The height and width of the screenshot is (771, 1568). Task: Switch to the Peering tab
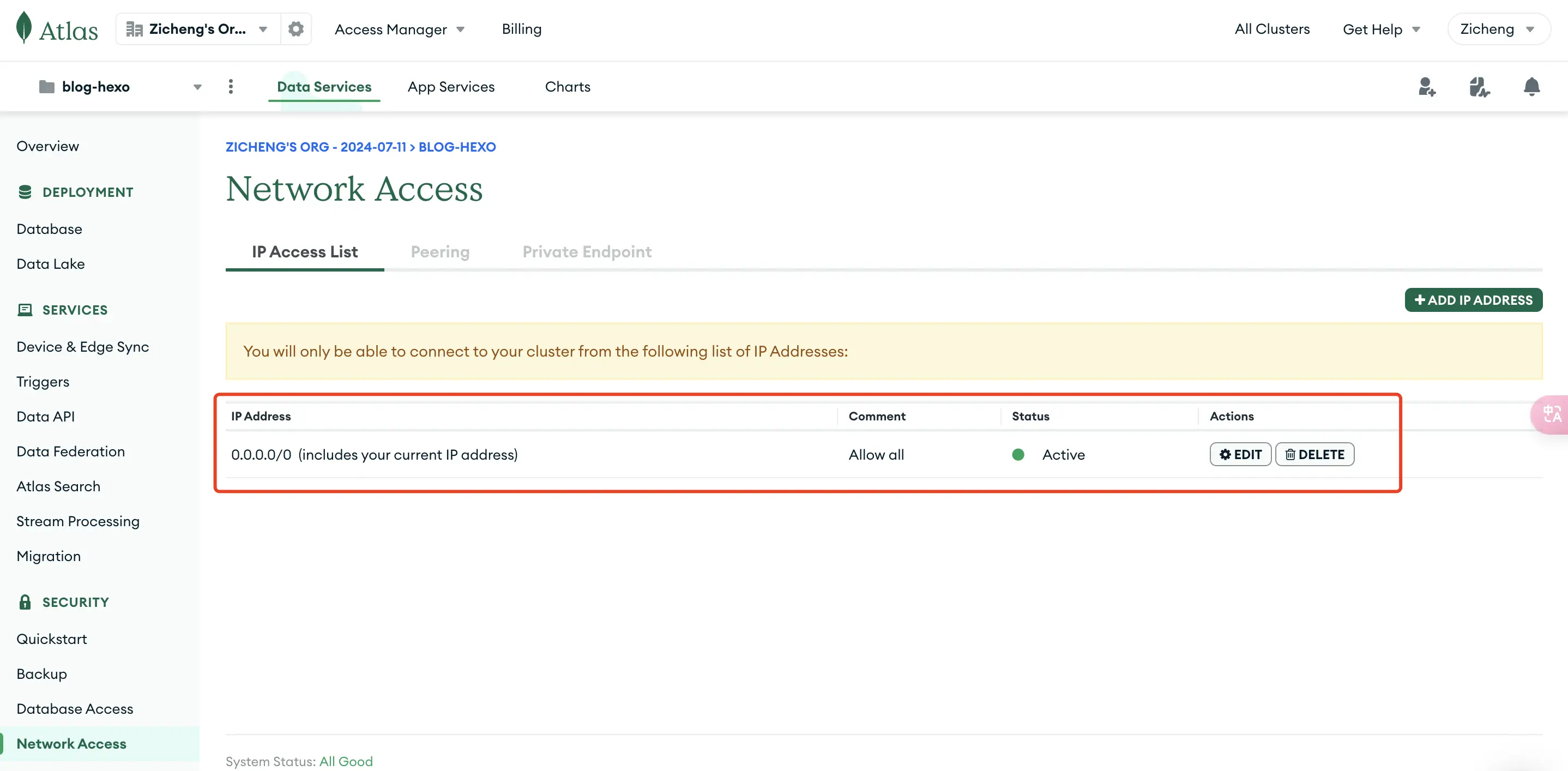[x=440, y=252]
